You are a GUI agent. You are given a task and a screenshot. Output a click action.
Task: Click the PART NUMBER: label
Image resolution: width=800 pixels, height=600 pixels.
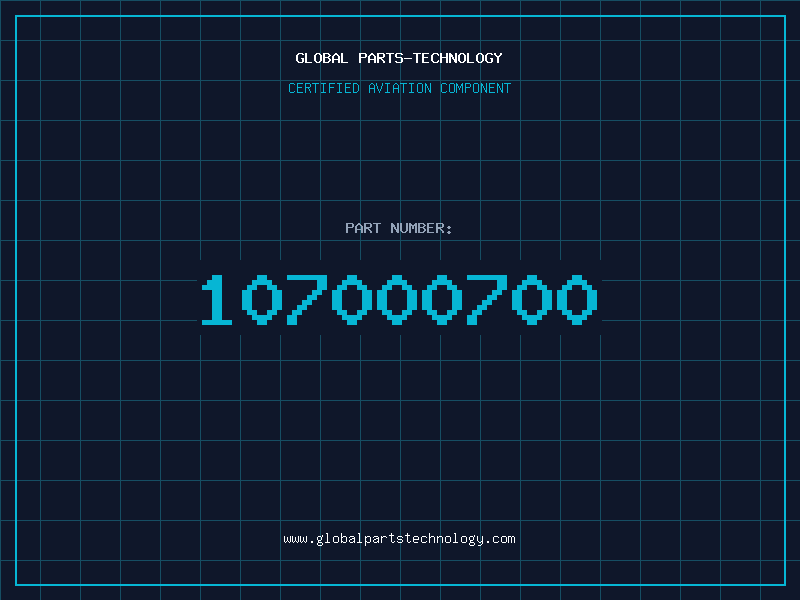[399, 228]
